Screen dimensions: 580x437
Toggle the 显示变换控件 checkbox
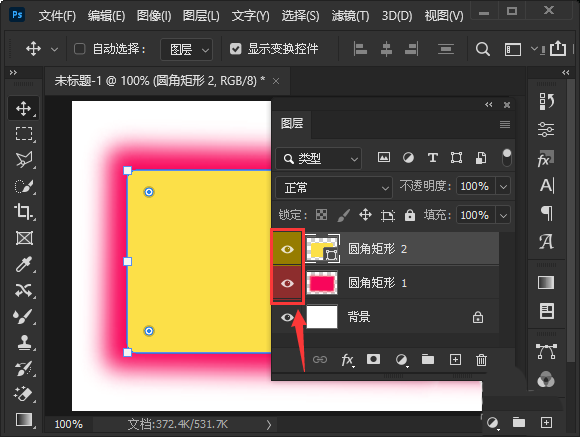[x=236, y=49]
